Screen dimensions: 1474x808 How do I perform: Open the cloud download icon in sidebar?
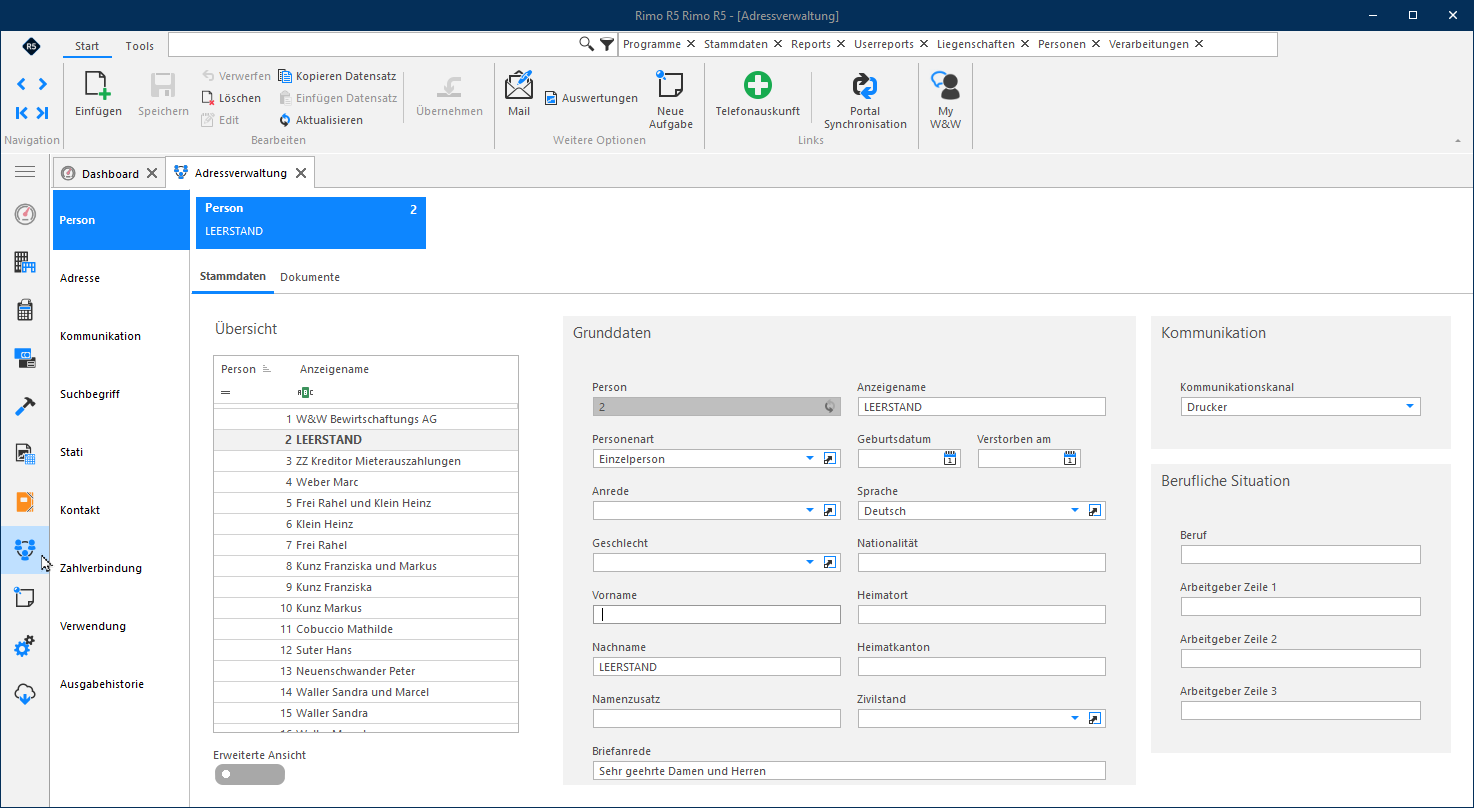coord(25,694)
